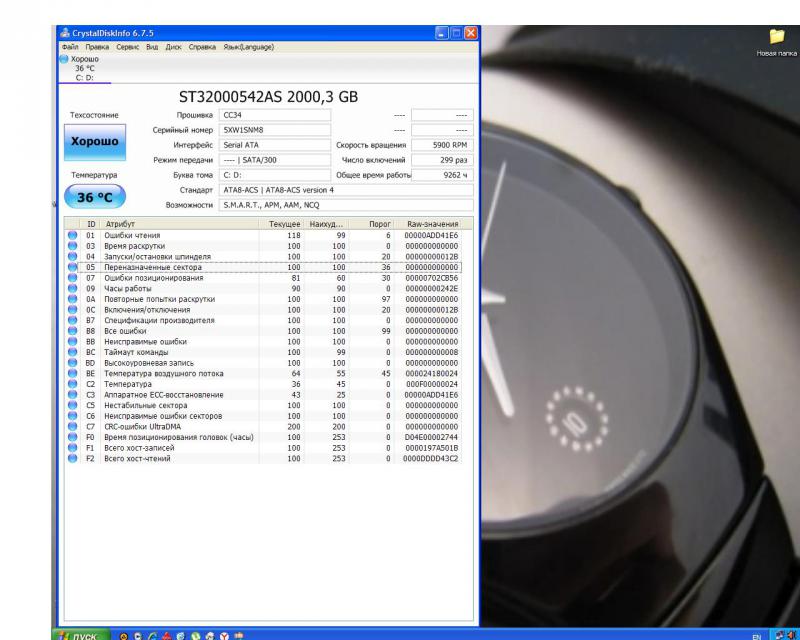Click the status orb for F0 Время позиционирования головок

[x=72, y=437]
